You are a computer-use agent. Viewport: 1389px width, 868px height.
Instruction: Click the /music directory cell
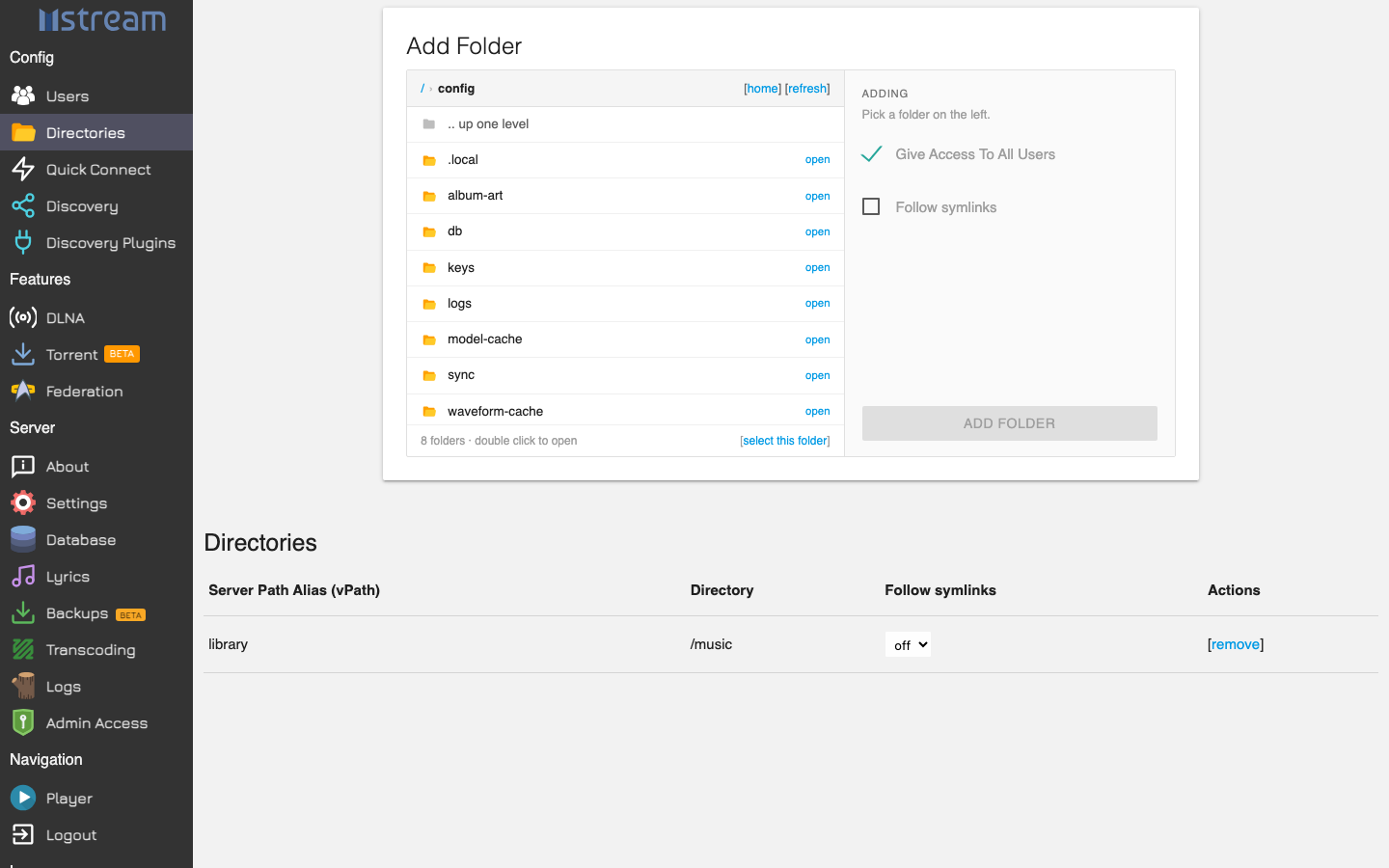[x=711, y=644]
